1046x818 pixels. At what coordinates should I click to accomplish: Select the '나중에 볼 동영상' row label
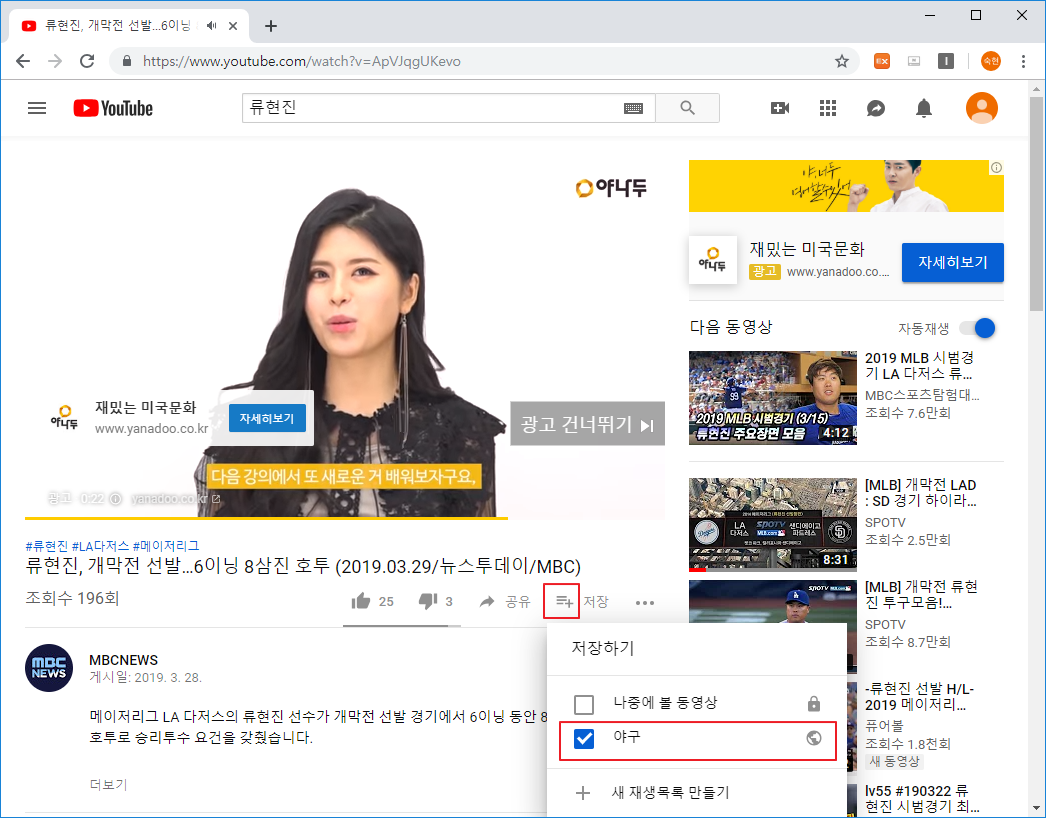(665, 703)
